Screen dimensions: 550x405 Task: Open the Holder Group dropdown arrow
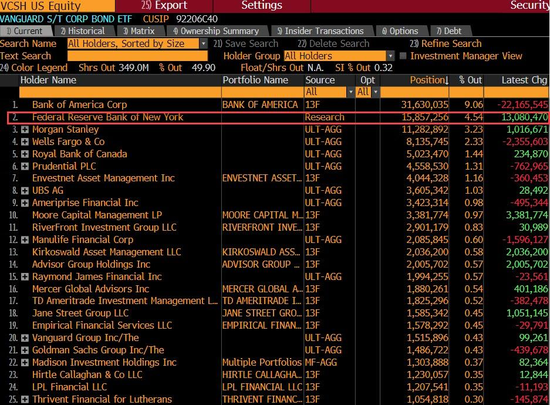[x=390, y=56]
